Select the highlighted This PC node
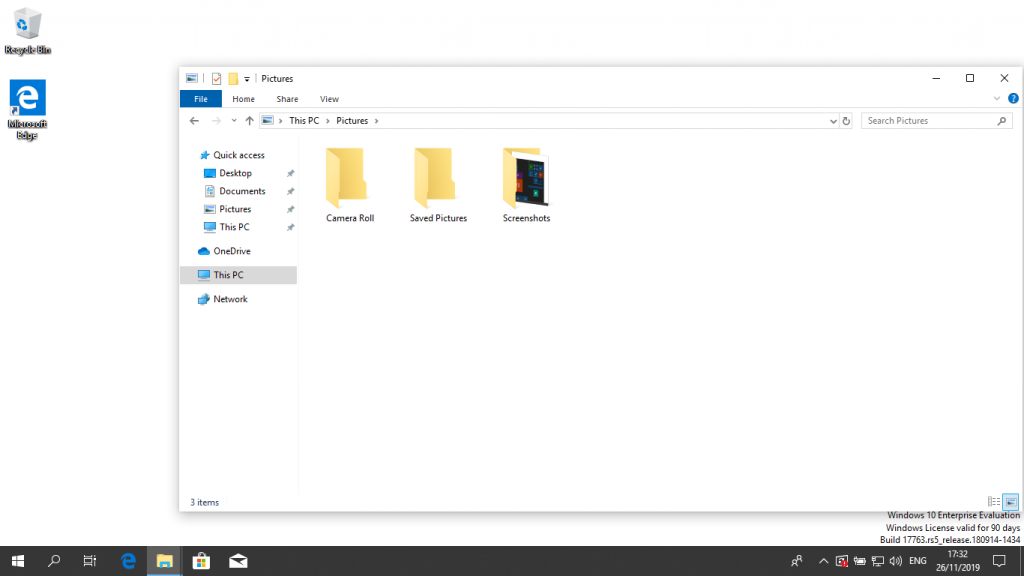The image size is (1024, 576). [238, 275]
